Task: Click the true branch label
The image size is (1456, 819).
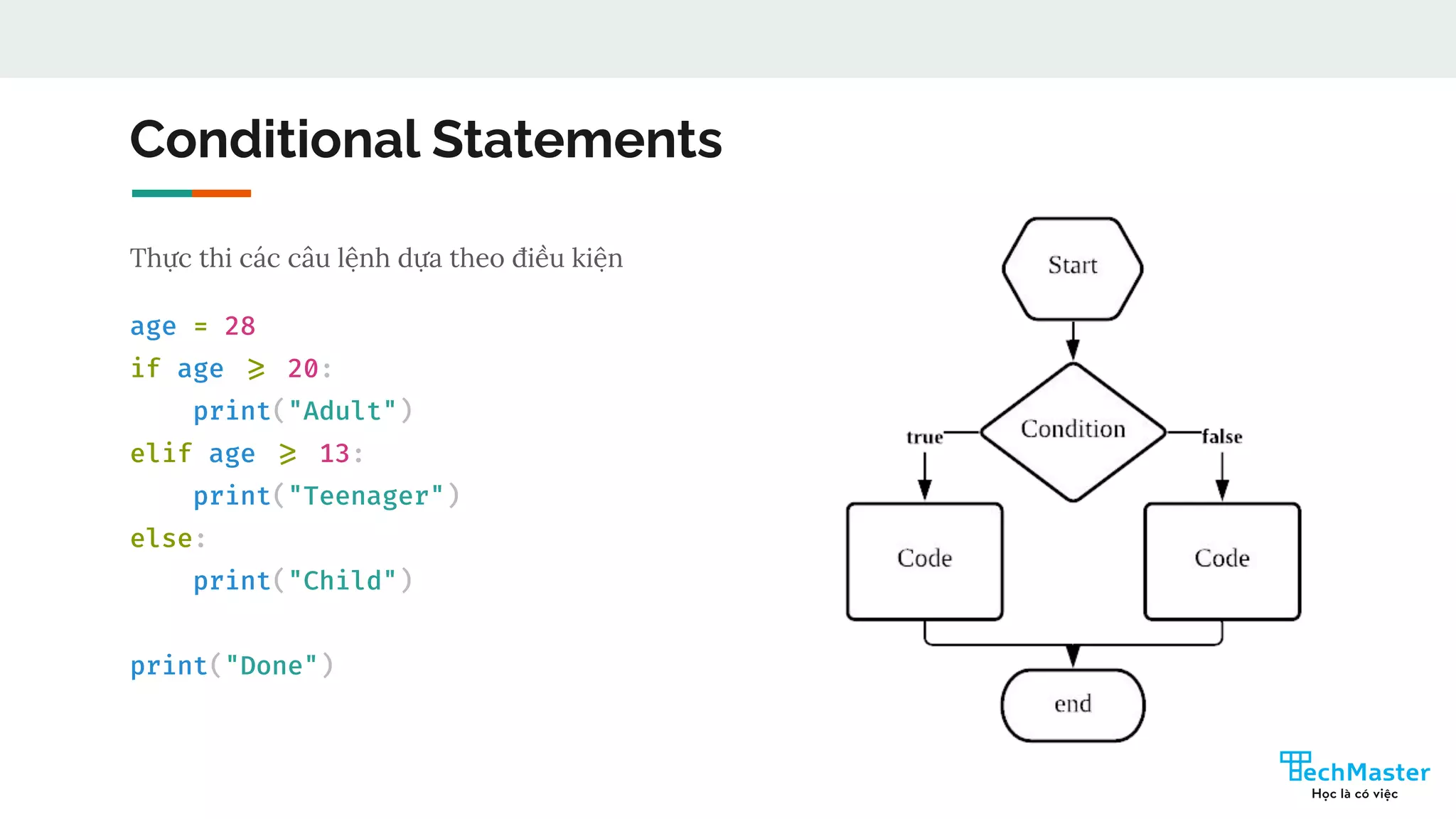Action: (x=924, y=437)
